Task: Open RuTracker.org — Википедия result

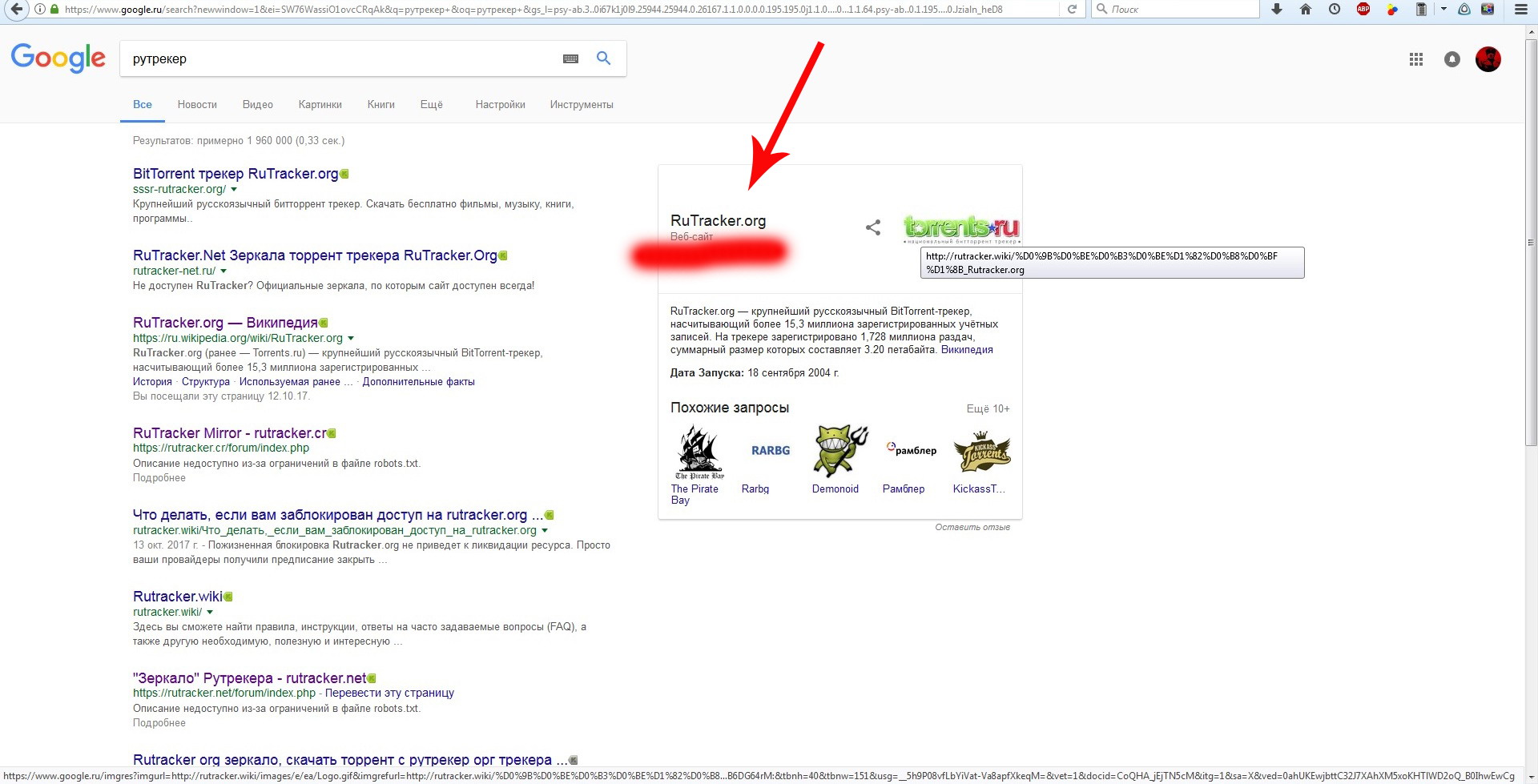Action: [225, 323]
